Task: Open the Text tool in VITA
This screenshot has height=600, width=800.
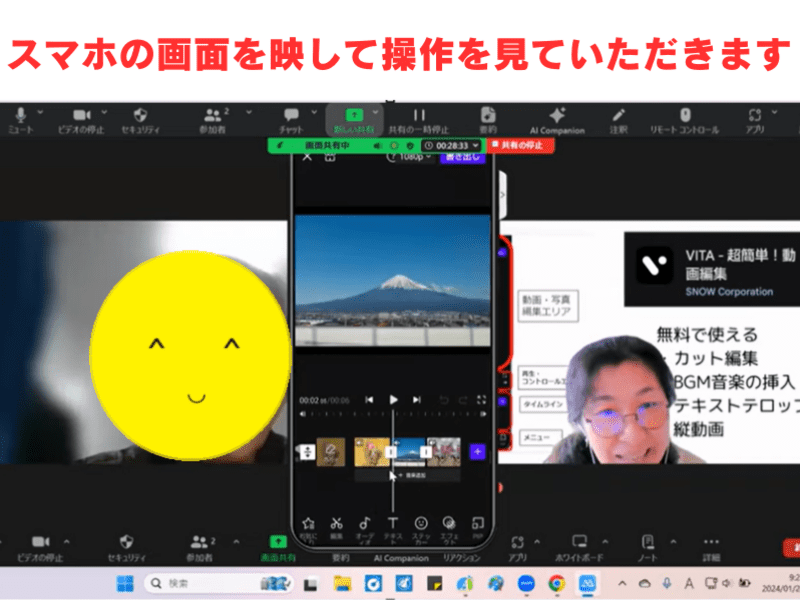Action: coord(392,524)
